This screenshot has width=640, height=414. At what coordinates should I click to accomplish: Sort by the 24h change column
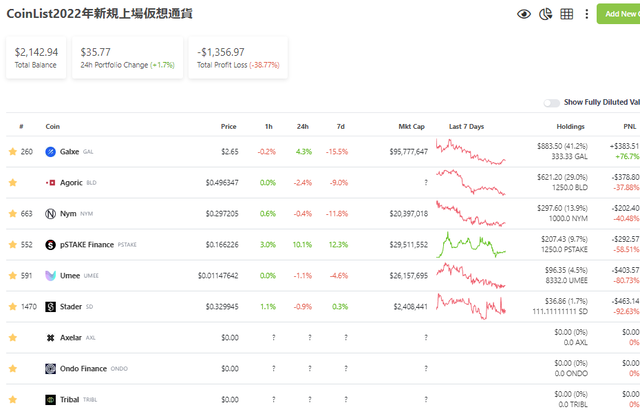click(302, 127)
